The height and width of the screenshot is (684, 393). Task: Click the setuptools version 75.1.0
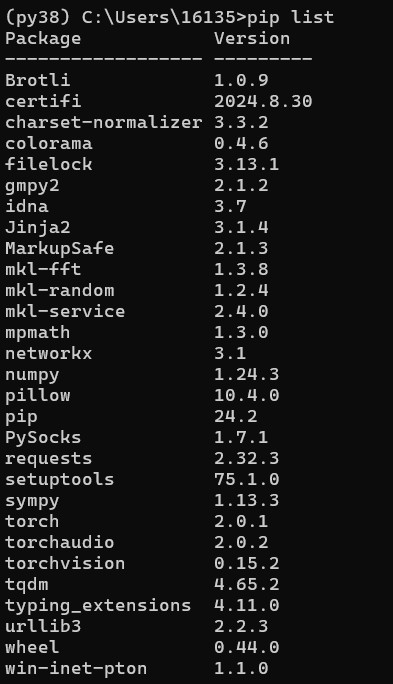click(246, 479)
